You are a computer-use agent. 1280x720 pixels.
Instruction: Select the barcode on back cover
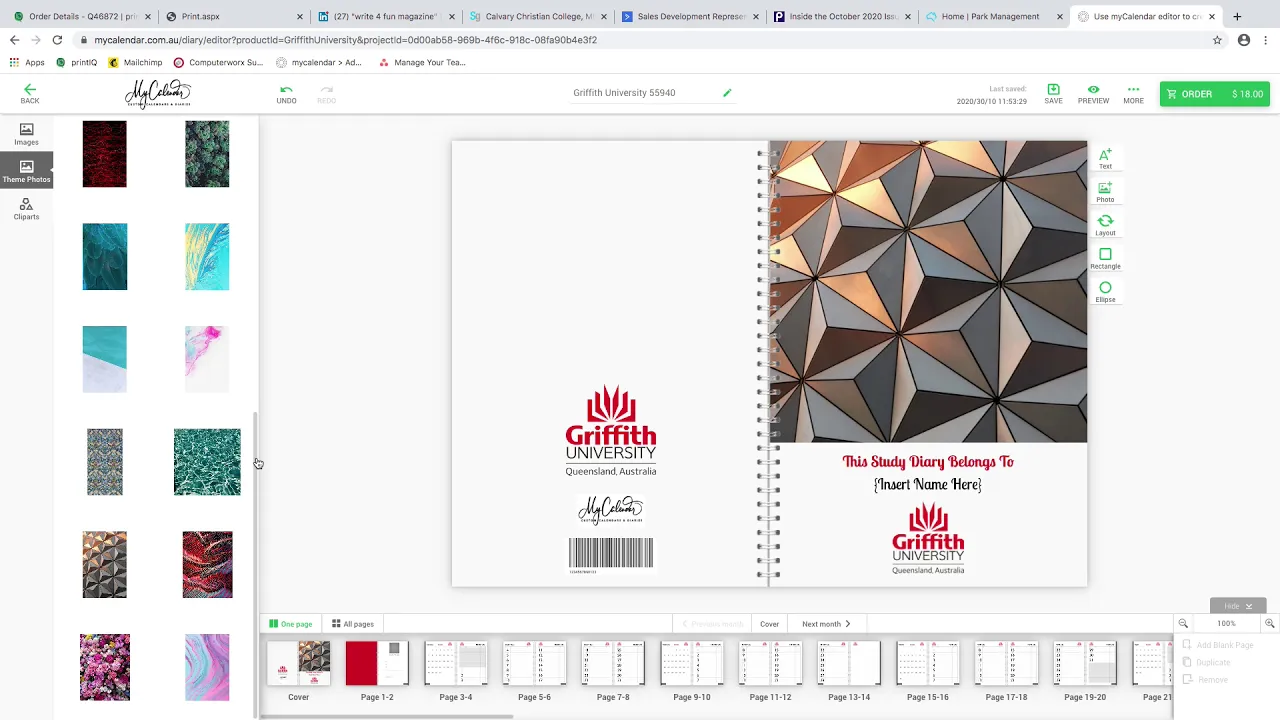point(611,554)
